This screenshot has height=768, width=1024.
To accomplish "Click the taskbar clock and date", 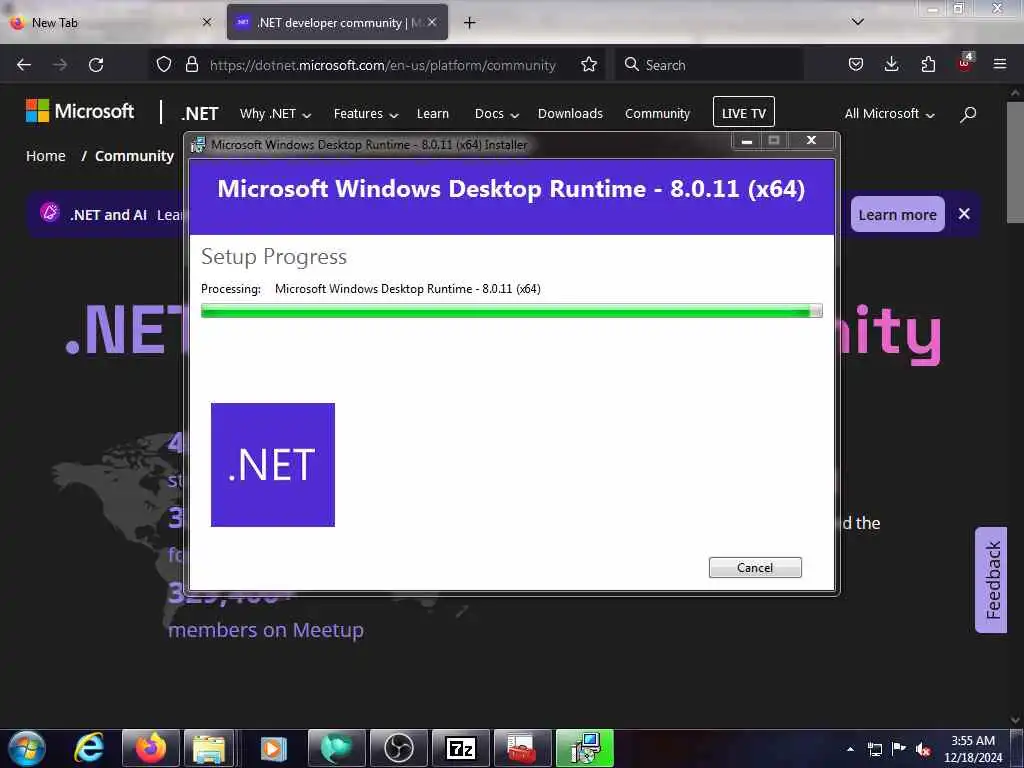I will [972, 749].
